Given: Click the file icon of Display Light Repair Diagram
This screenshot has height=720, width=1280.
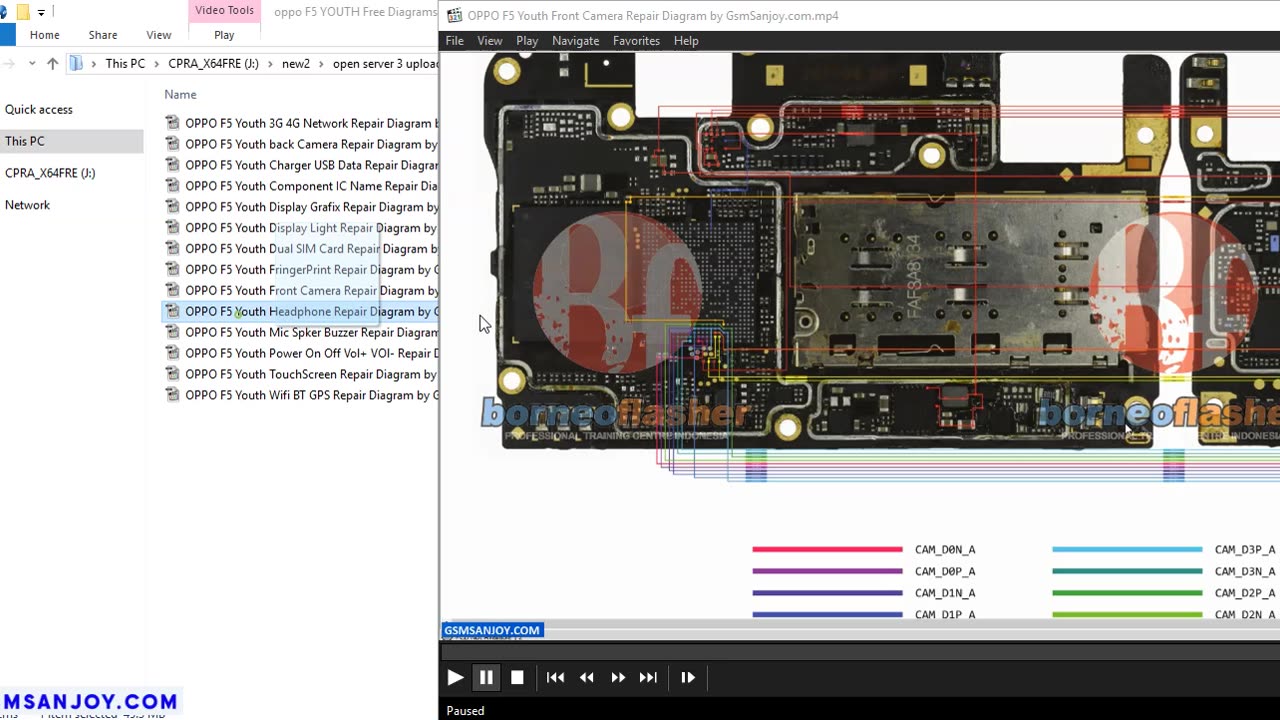Looking at the screenshot, I should coord(173,228).
